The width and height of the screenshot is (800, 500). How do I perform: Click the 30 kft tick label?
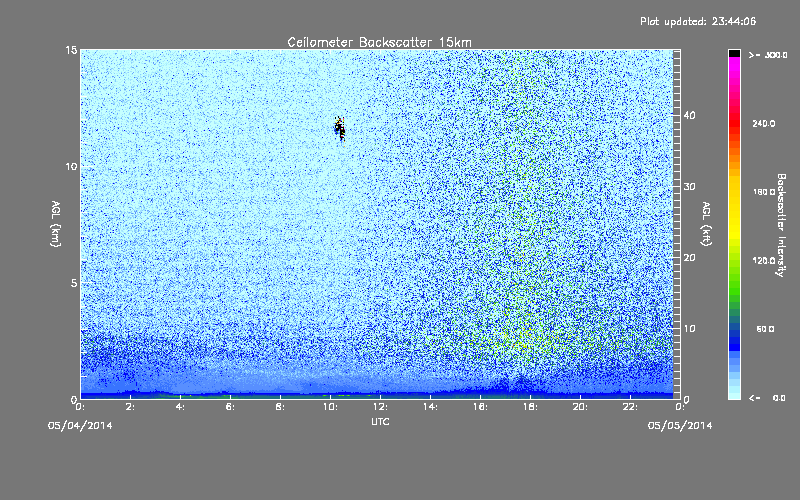coord(689,187)
